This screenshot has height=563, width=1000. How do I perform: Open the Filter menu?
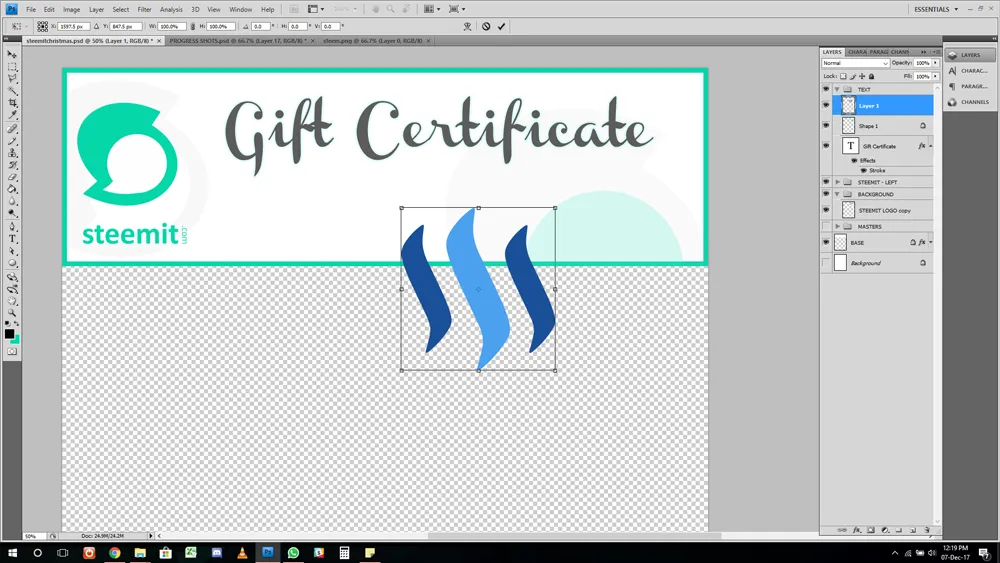point(144,10)
